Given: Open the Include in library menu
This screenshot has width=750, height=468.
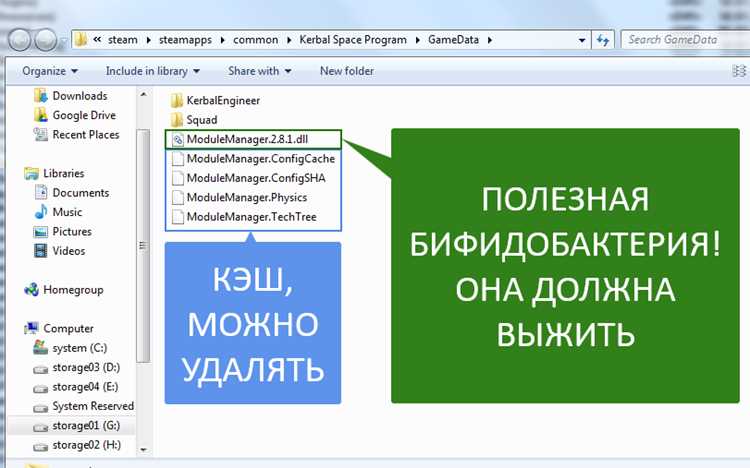Looking at the screenshot, I should click(153, 71).
